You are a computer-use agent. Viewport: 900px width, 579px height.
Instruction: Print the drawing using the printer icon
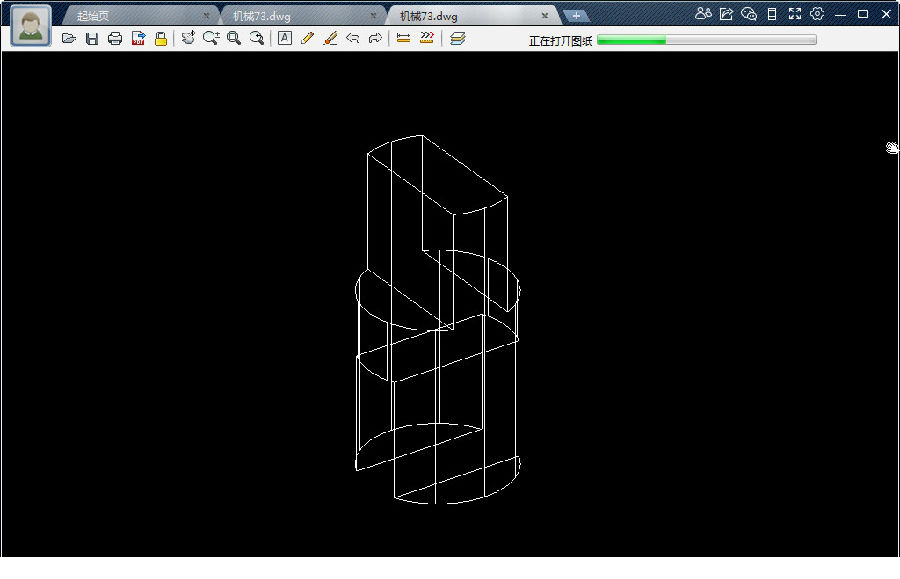[x=115, y=38]
